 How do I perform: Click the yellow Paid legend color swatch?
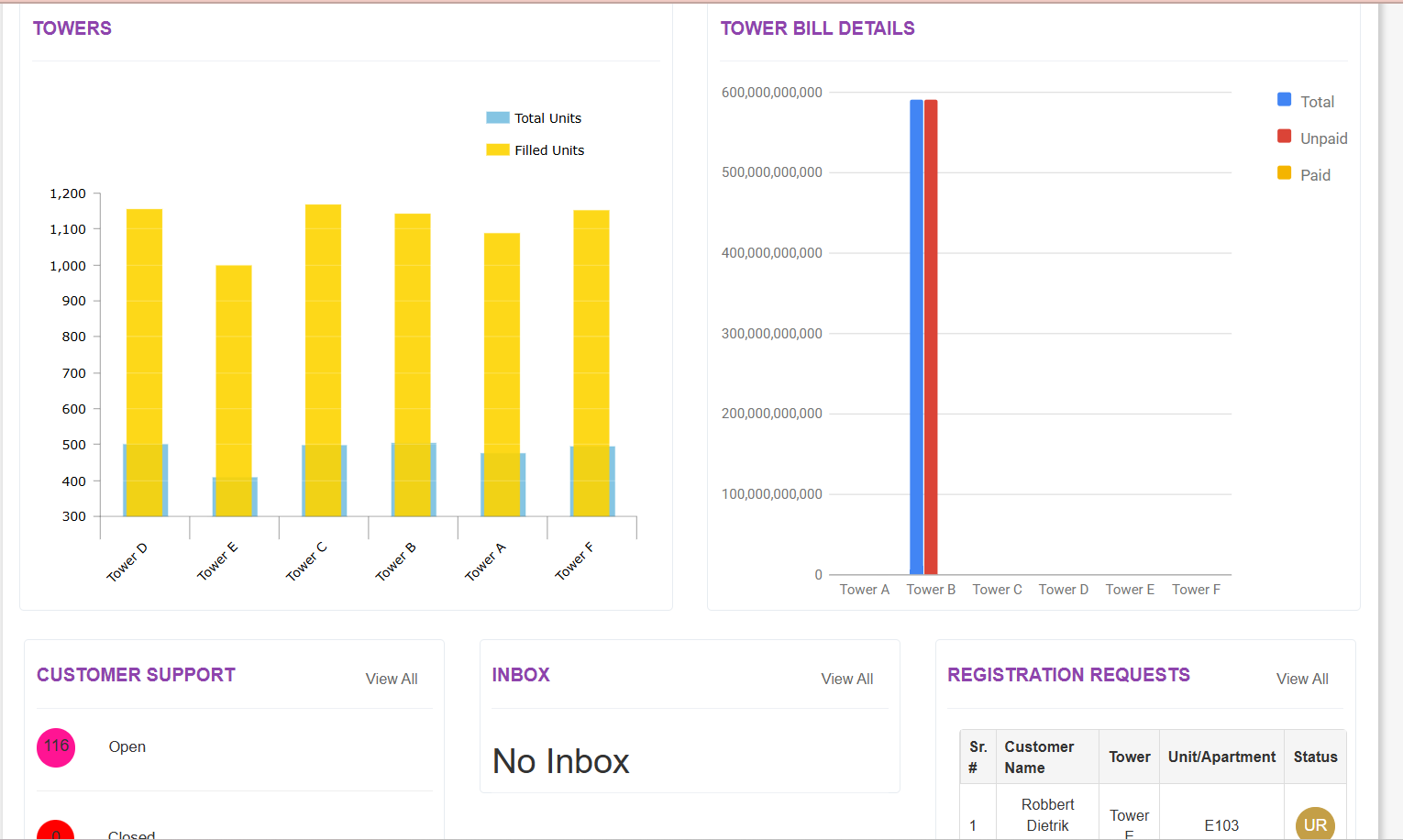pyautogui.click(x=1284, y=173)
